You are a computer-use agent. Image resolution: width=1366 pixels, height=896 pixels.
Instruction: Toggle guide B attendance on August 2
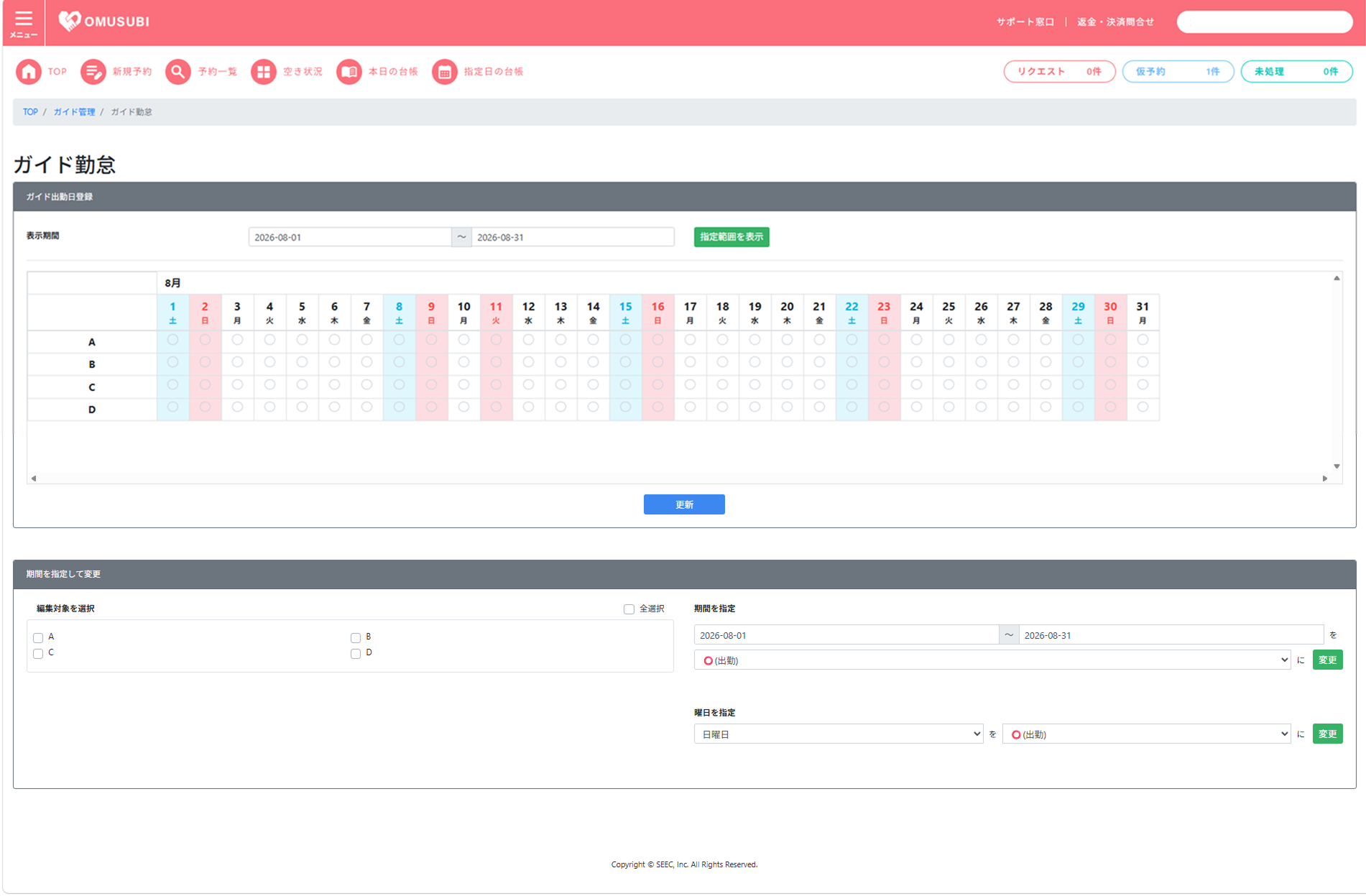pyautogui.click(x=205, y=362)
